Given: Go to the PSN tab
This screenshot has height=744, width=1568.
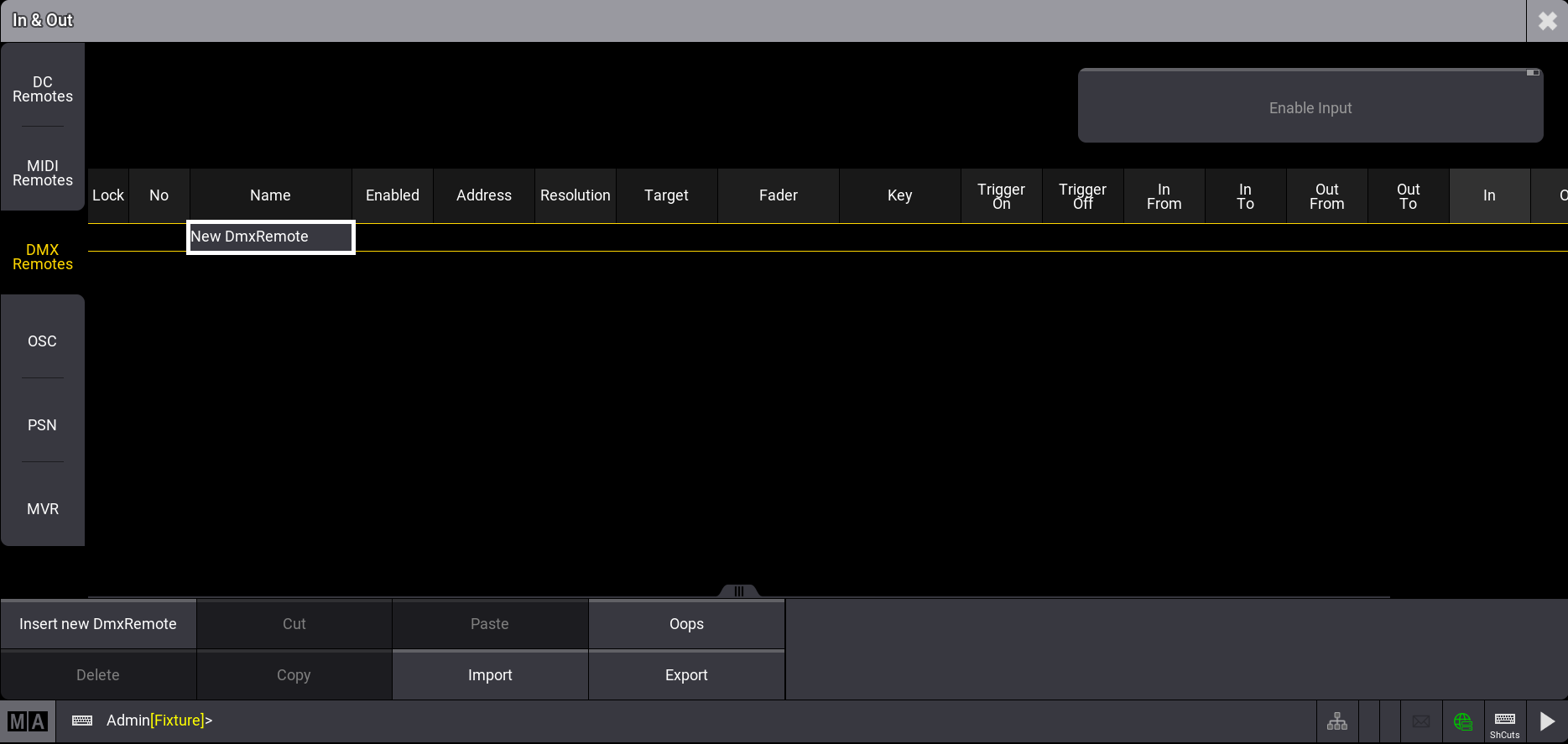Looking at the screenshot, I should (43, 425).
